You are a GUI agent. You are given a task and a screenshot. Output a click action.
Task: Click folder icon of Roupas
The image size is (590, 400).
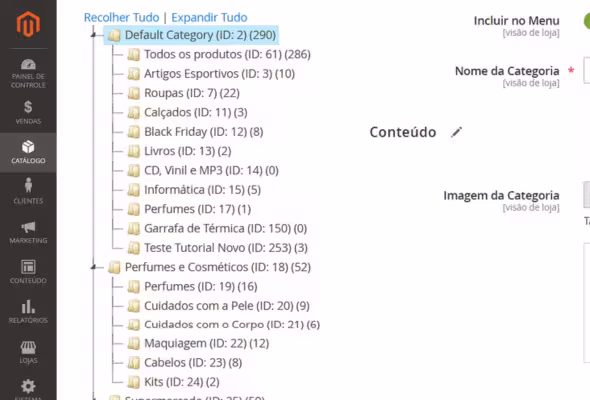click(x=134, y=93)
